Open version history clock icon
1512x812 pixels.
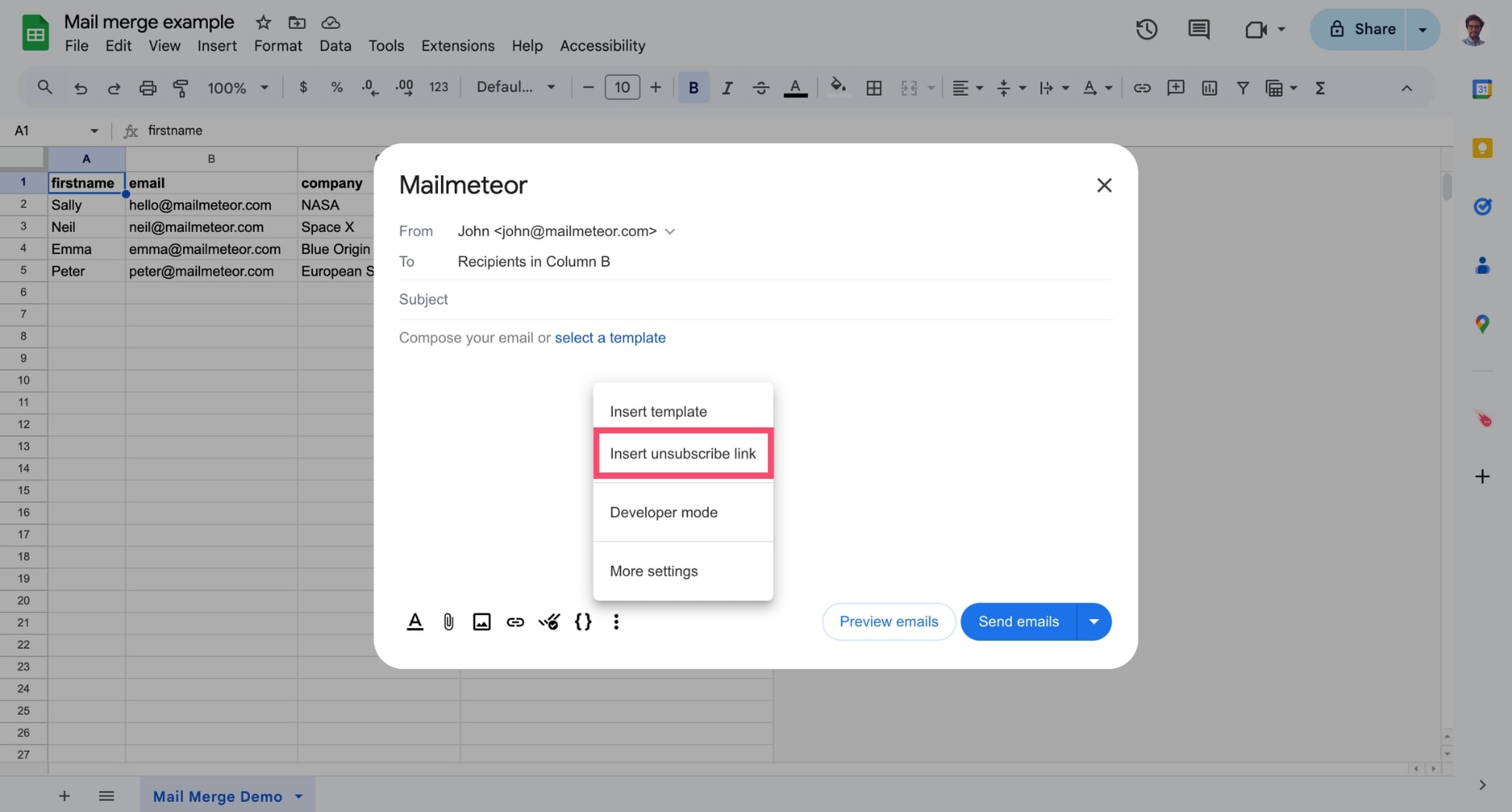point(1146,30)
